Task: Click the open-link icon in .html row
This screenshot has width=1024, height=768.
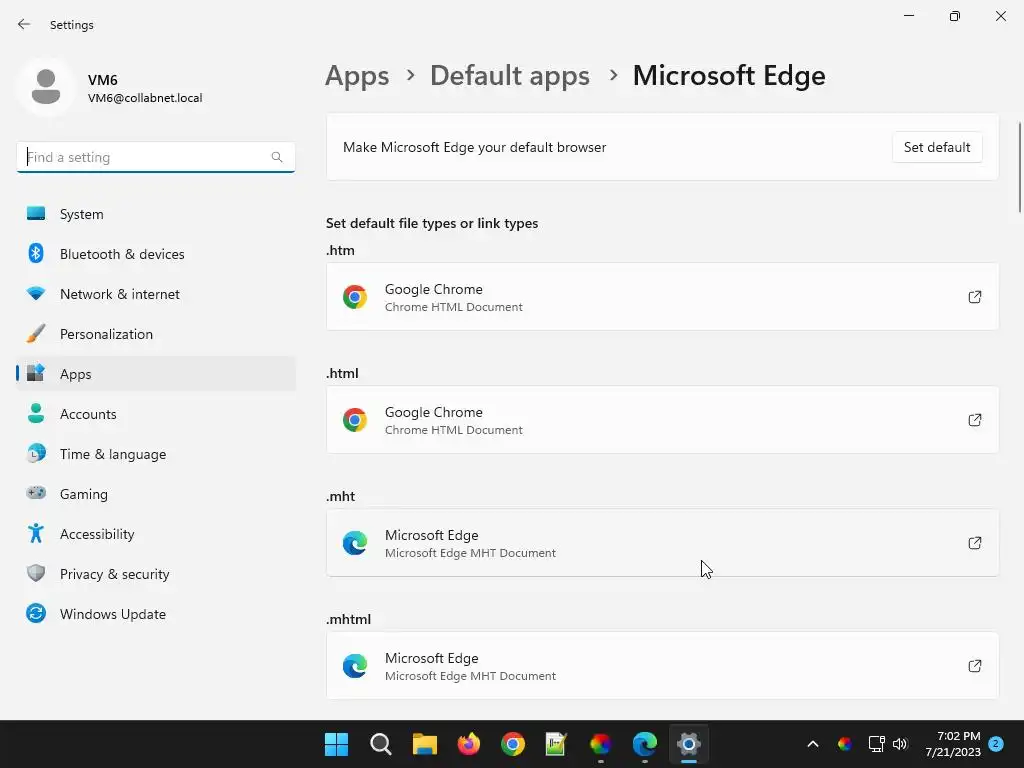Action: pyautogui.click(x=974, y=419)
